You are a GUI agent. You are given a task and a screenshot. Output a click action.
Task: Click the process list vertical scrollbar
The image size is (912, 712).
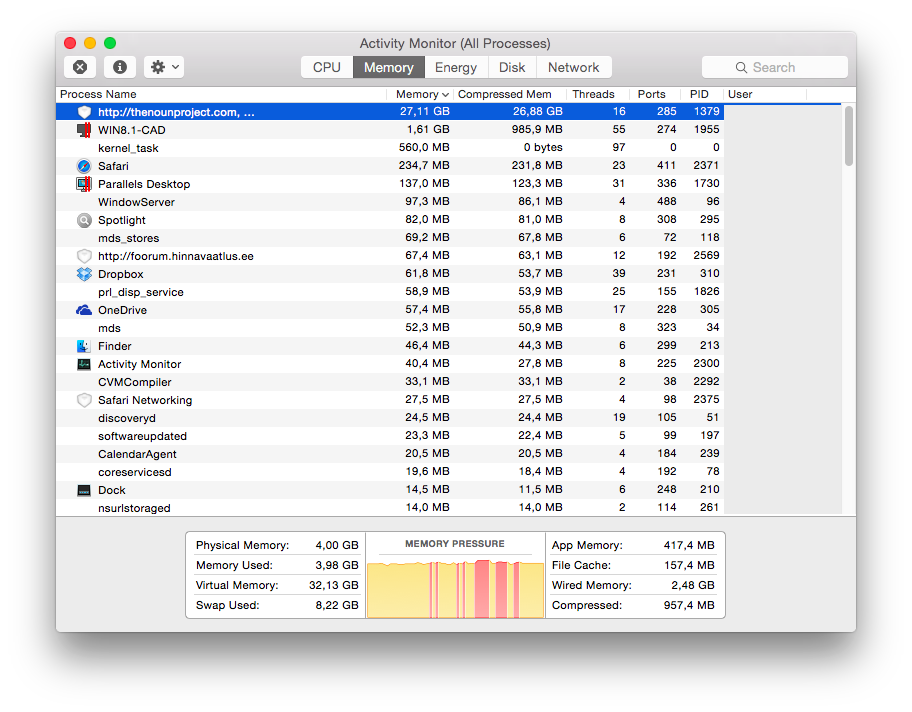(x=849, y=136)
